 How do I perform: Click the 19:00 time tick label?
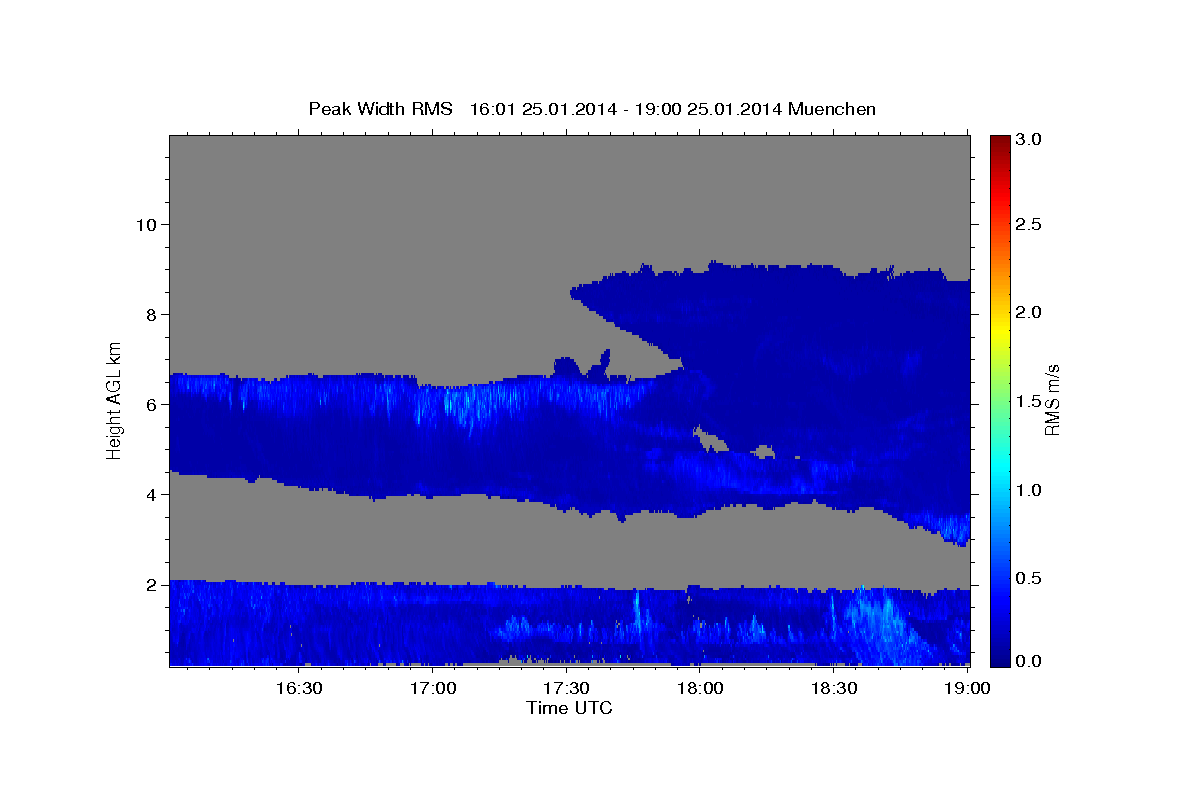coord(967,689)
